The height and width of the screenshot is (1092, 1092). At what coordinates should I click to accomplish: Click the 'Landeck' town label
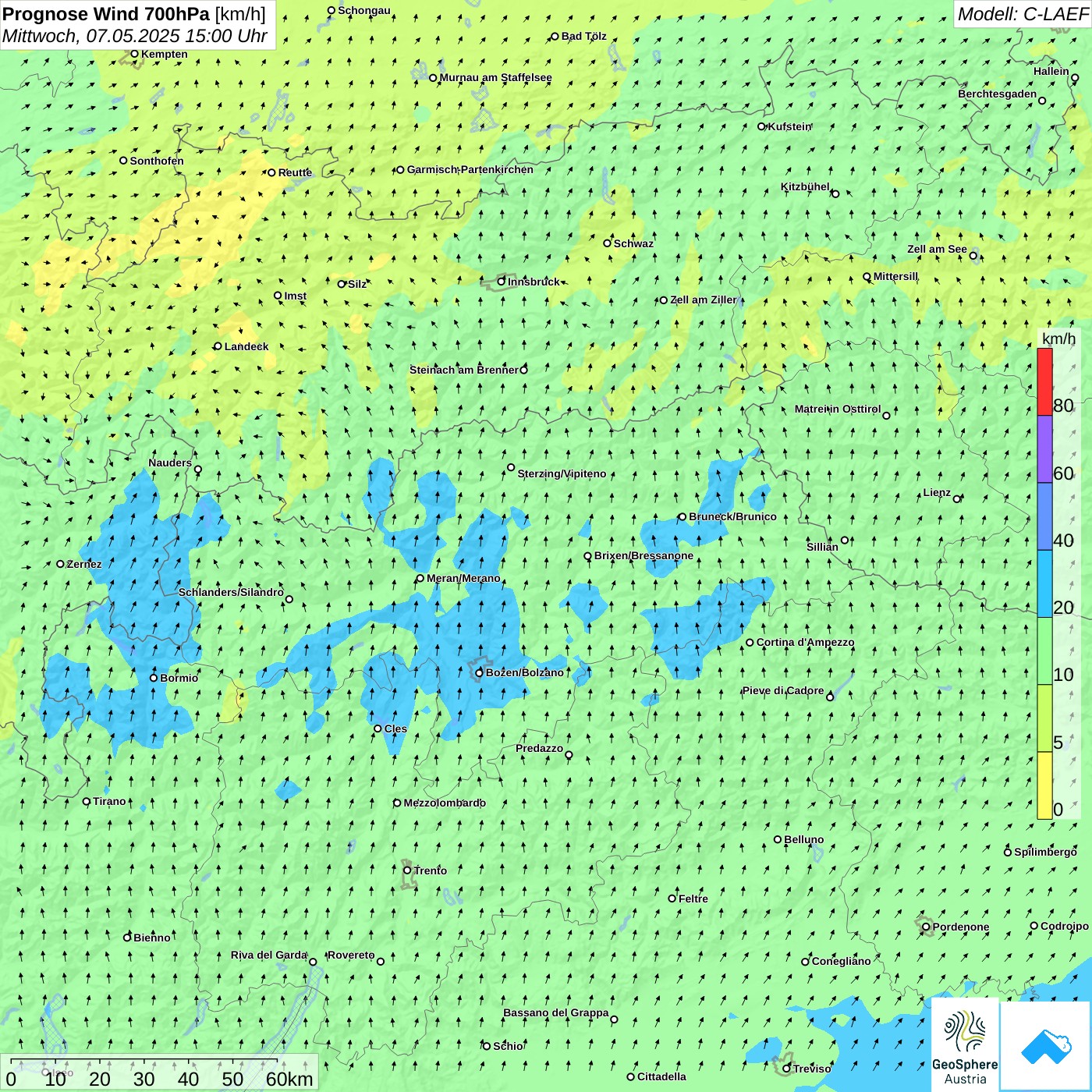coord(246,346)
